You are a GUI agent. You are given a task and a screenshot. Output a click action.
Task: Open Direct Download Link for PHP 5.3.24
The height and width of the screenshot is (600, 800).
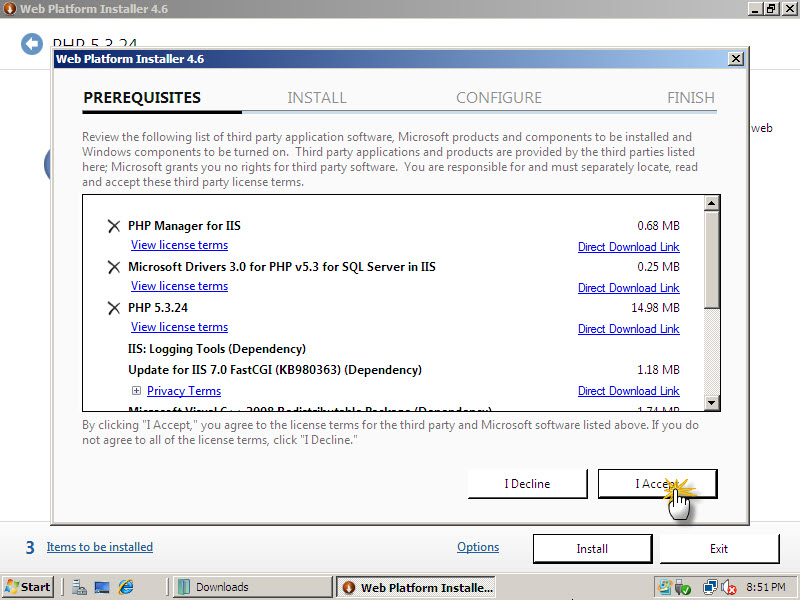tap(629, 329)
